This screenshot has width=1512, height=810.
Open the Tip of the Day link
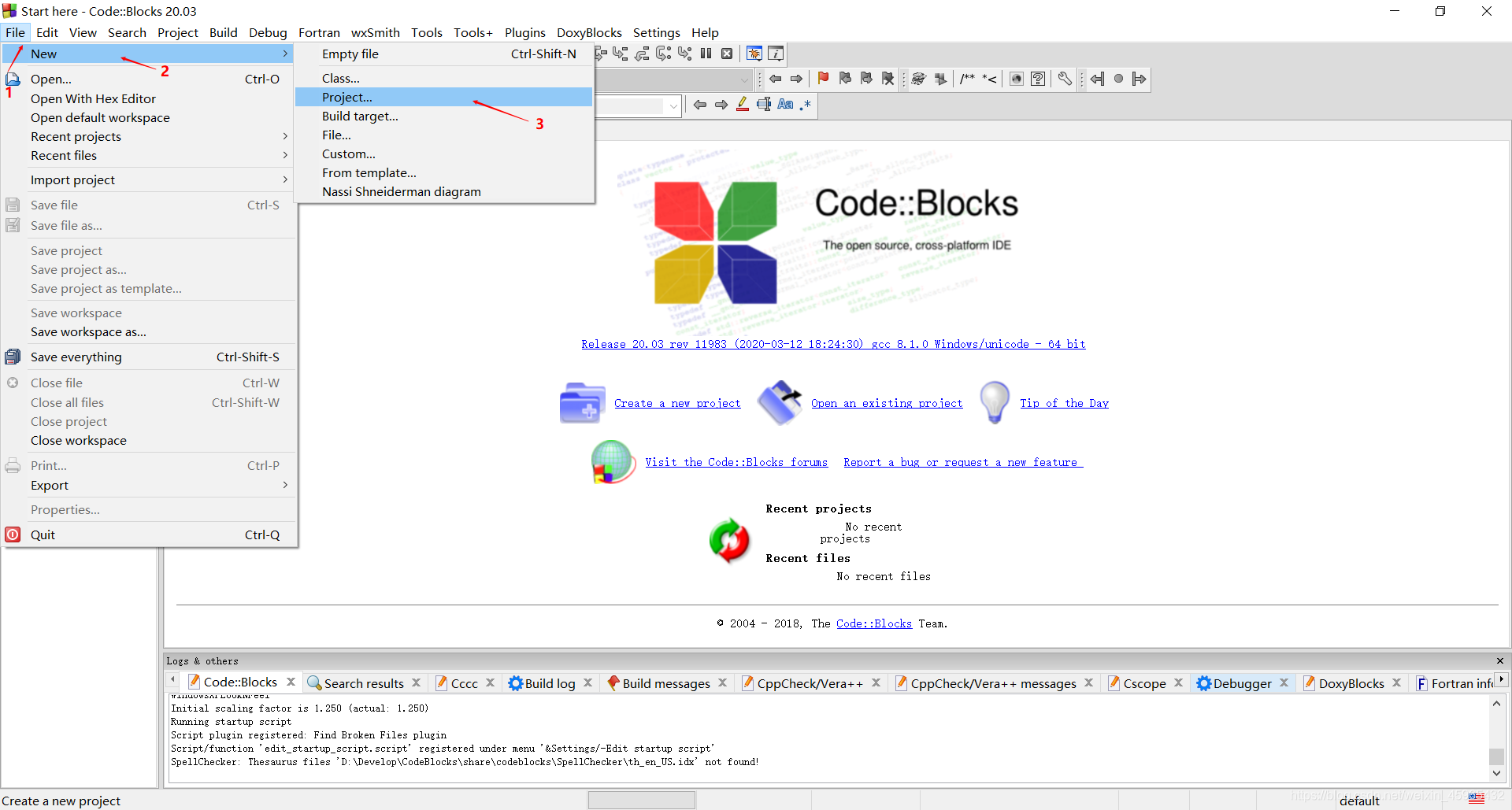coord(1064,403)
